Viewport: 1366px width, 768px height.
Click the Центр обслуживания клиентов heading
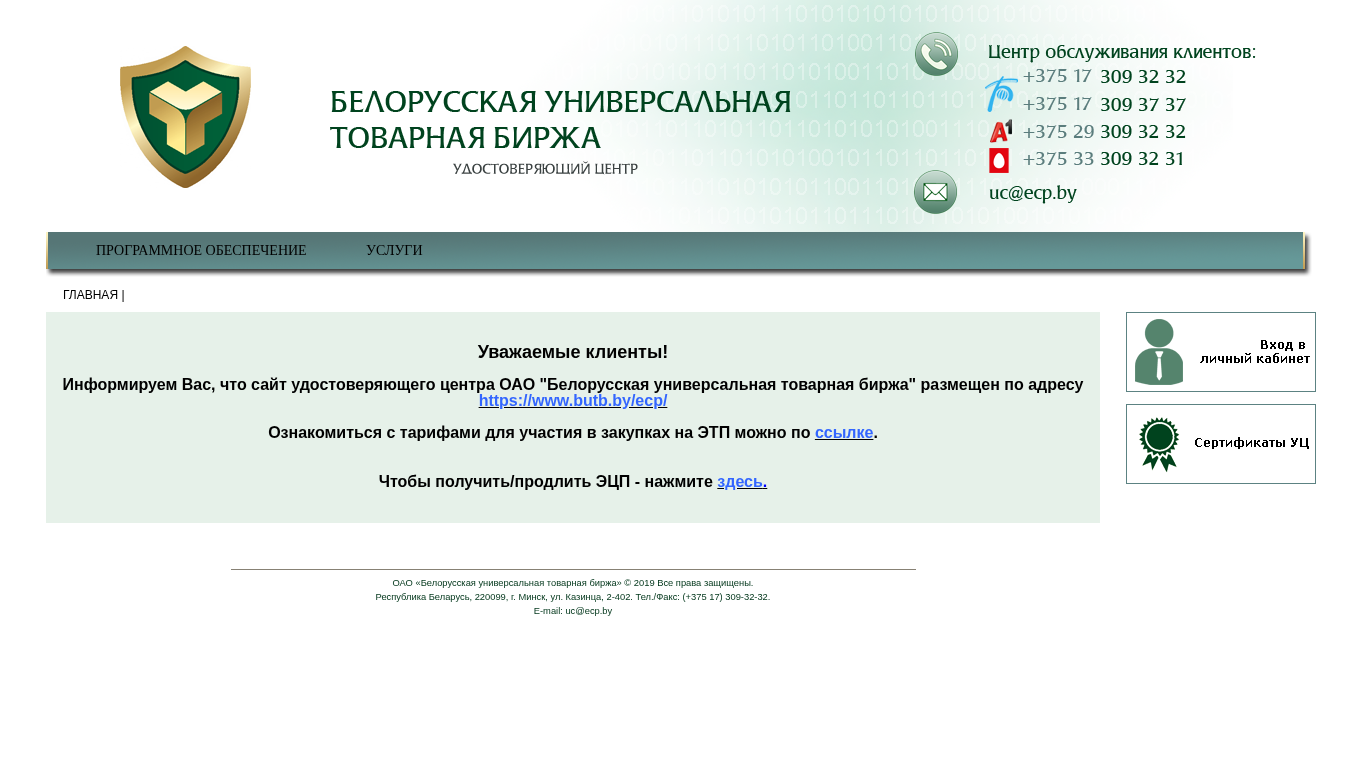coord(1122,51)
